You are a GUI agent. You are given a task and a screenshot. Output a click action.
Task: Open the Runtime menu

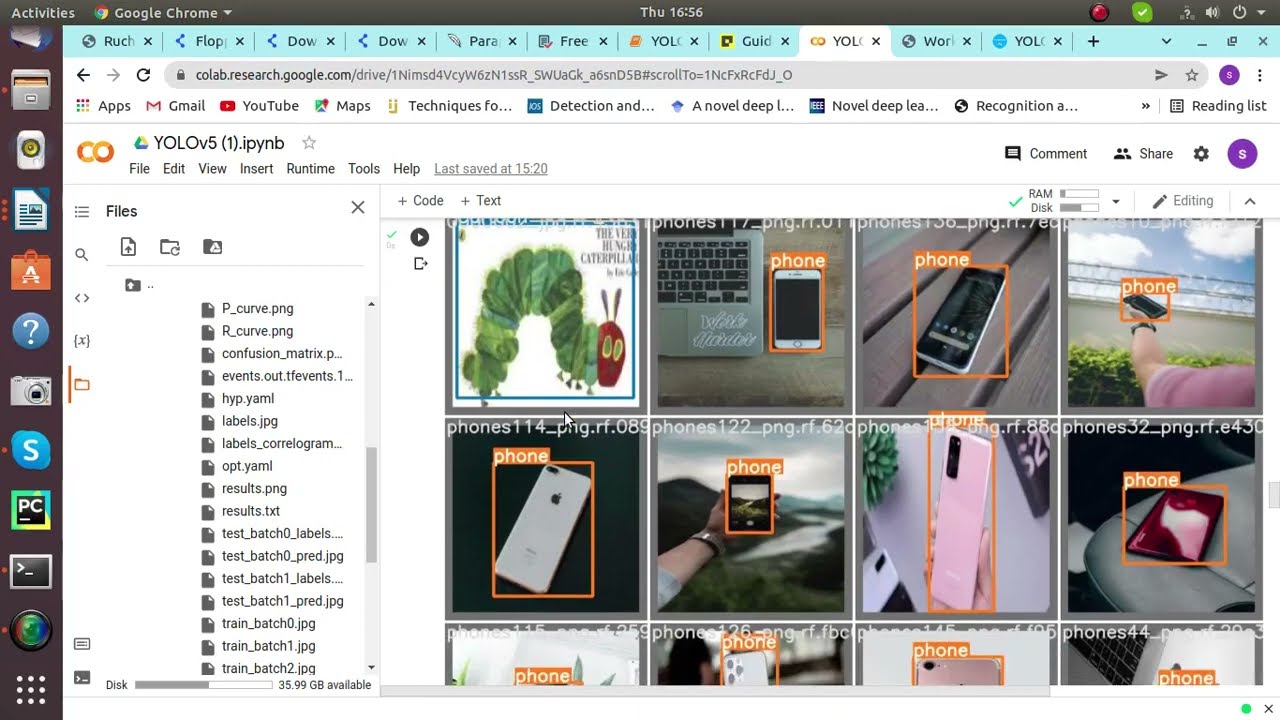[310, 169]
